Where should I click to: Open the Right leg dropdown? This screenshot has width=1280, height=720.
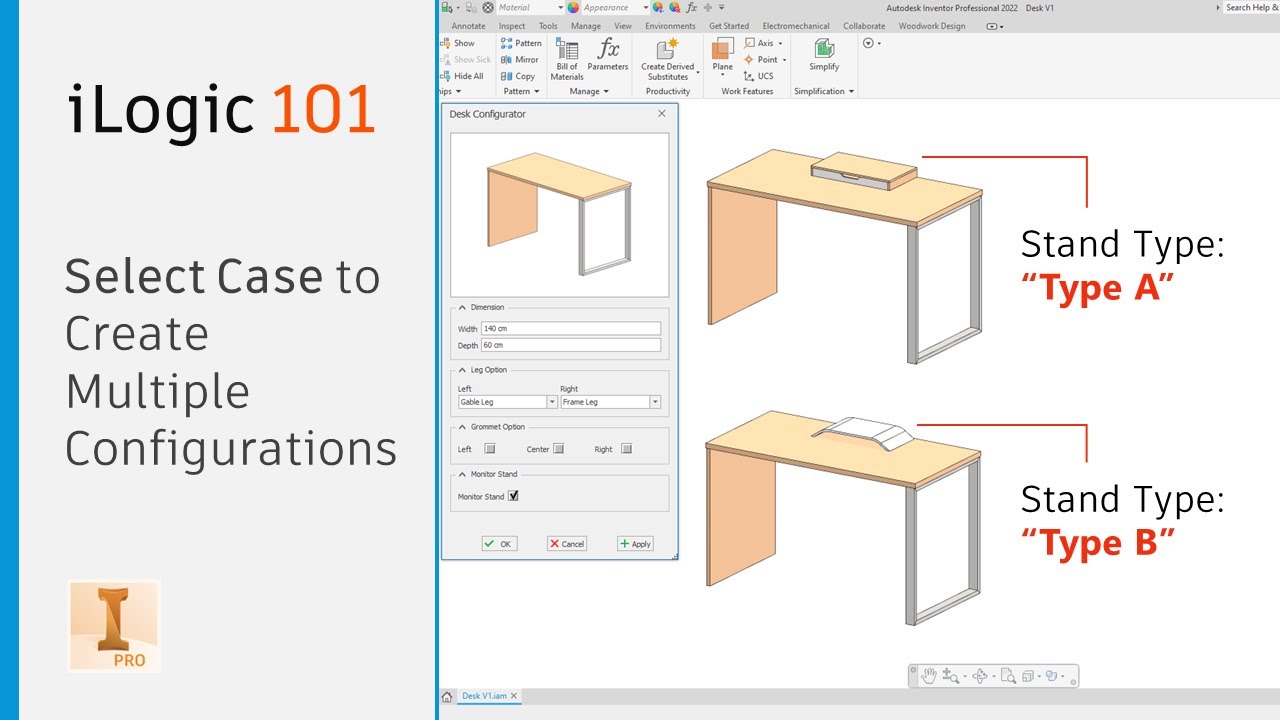[655, 402]
